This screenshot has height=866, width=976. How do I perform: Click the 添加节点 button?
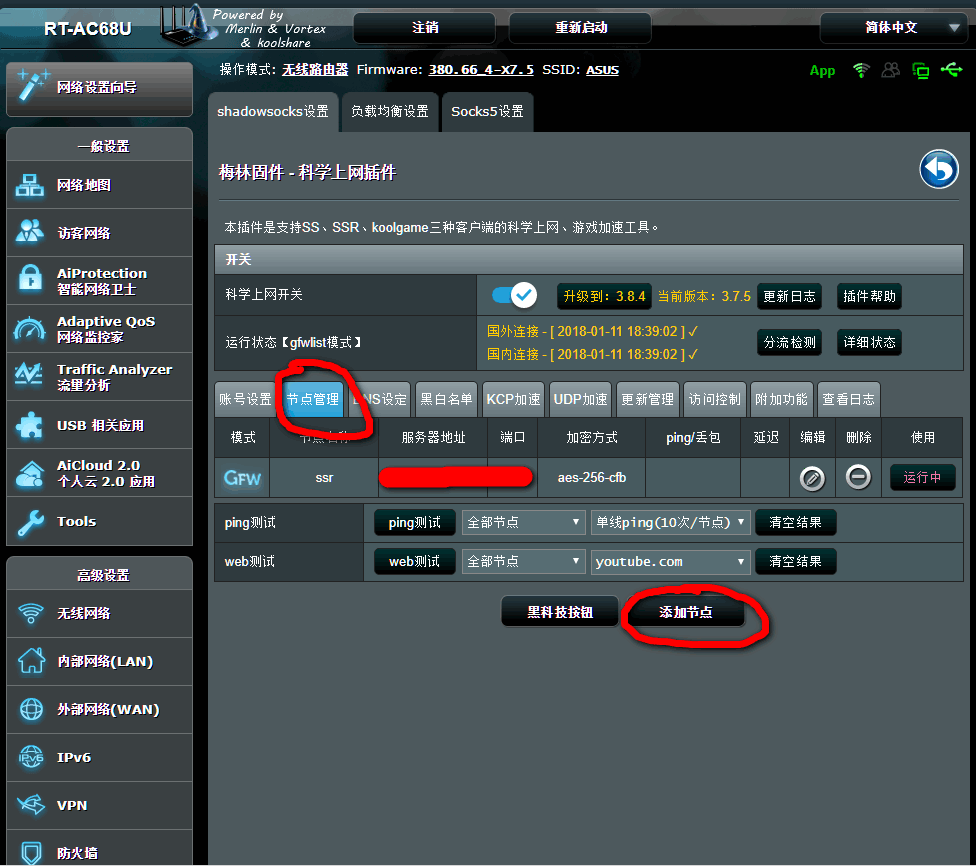686,612
